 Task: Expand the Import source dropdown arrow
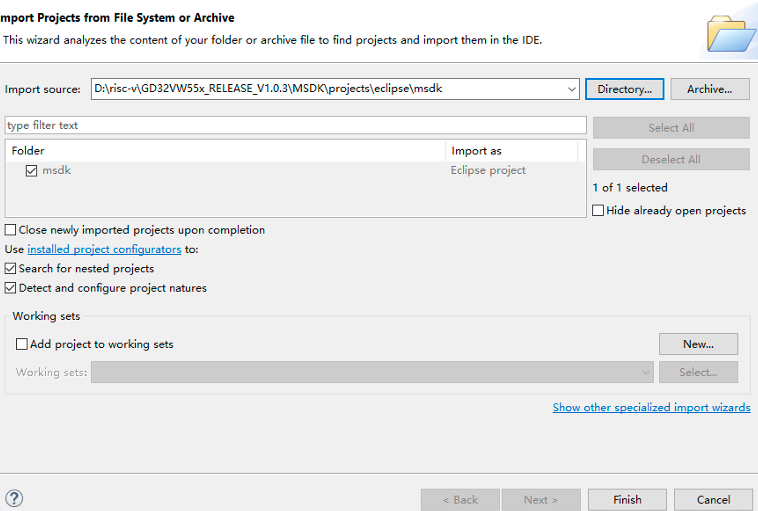tap(571, 89)
